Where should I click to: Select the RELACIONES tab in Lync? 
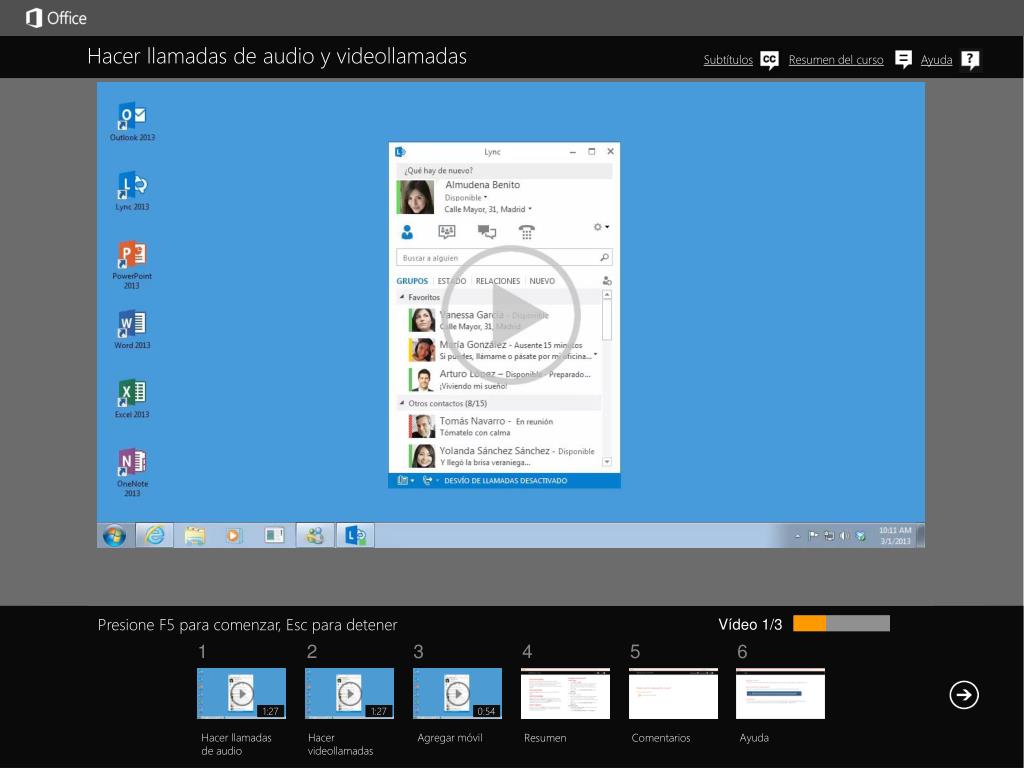[x=498, y=281]
